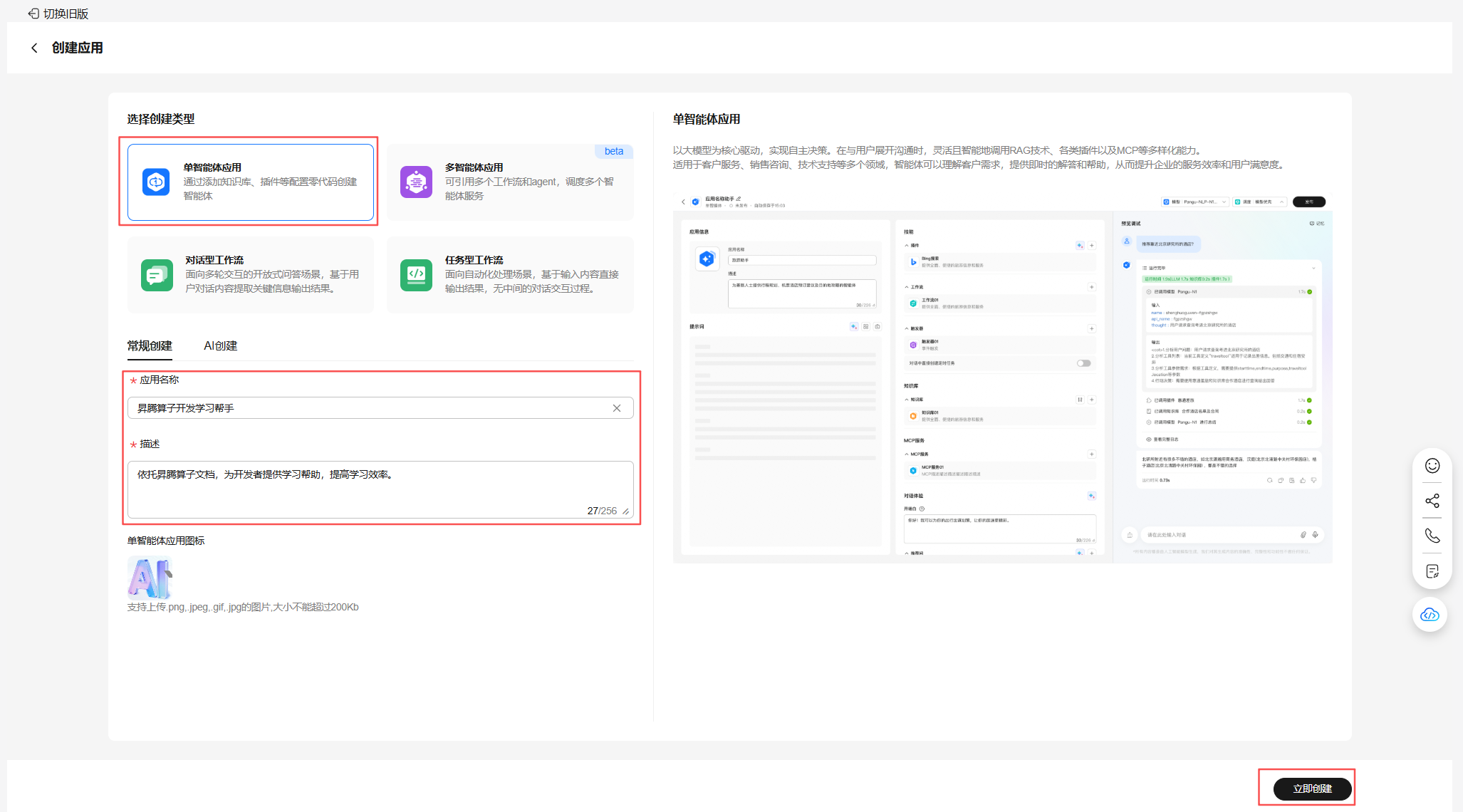Click the blue cloud code floating icon
The height and width of the screenshot is (812, 1463).
click(x=1430, y=615)
